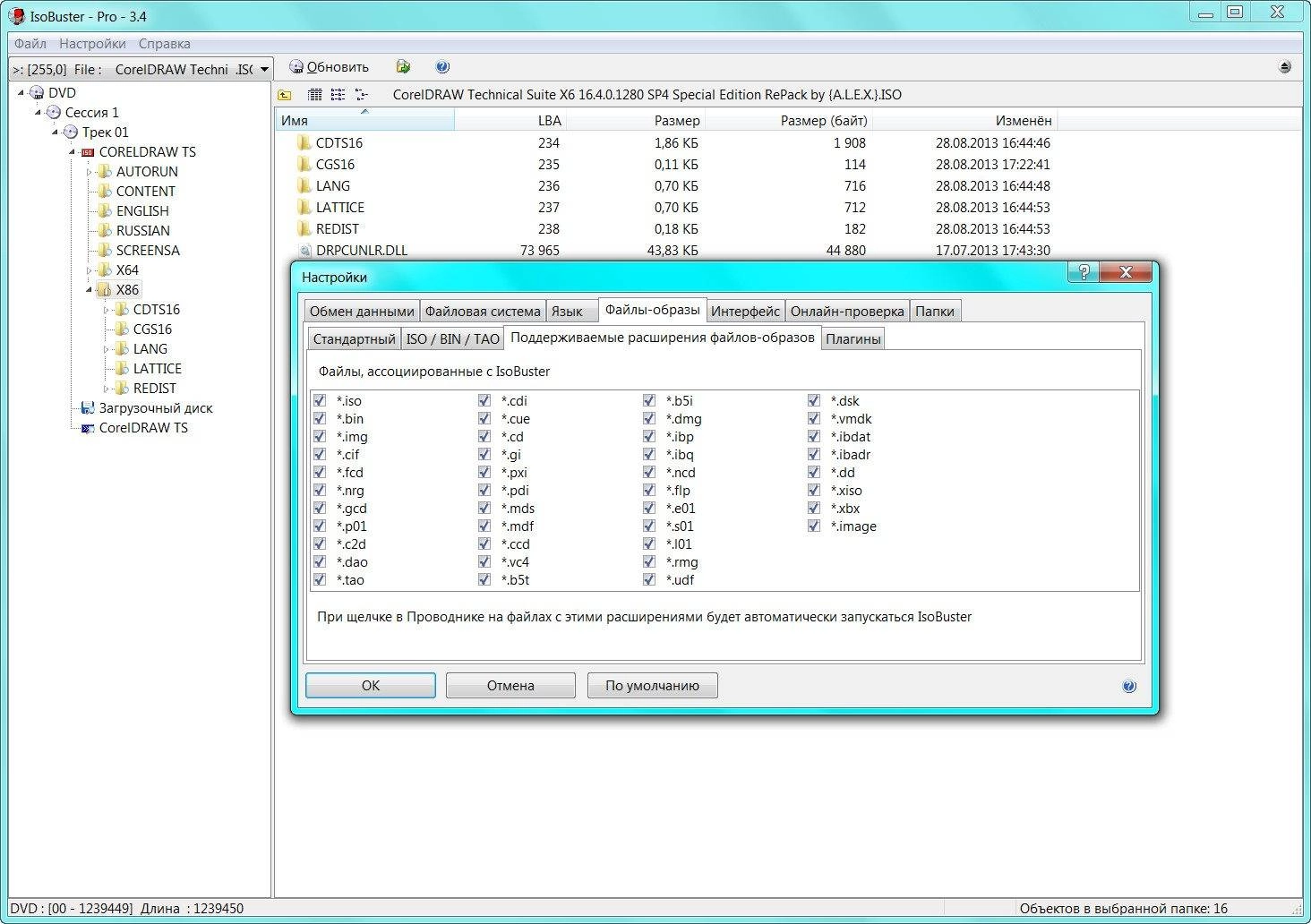Collapse the DVD tree node
Viewport: 1311px width, 924px height.
tap(21, 92)
